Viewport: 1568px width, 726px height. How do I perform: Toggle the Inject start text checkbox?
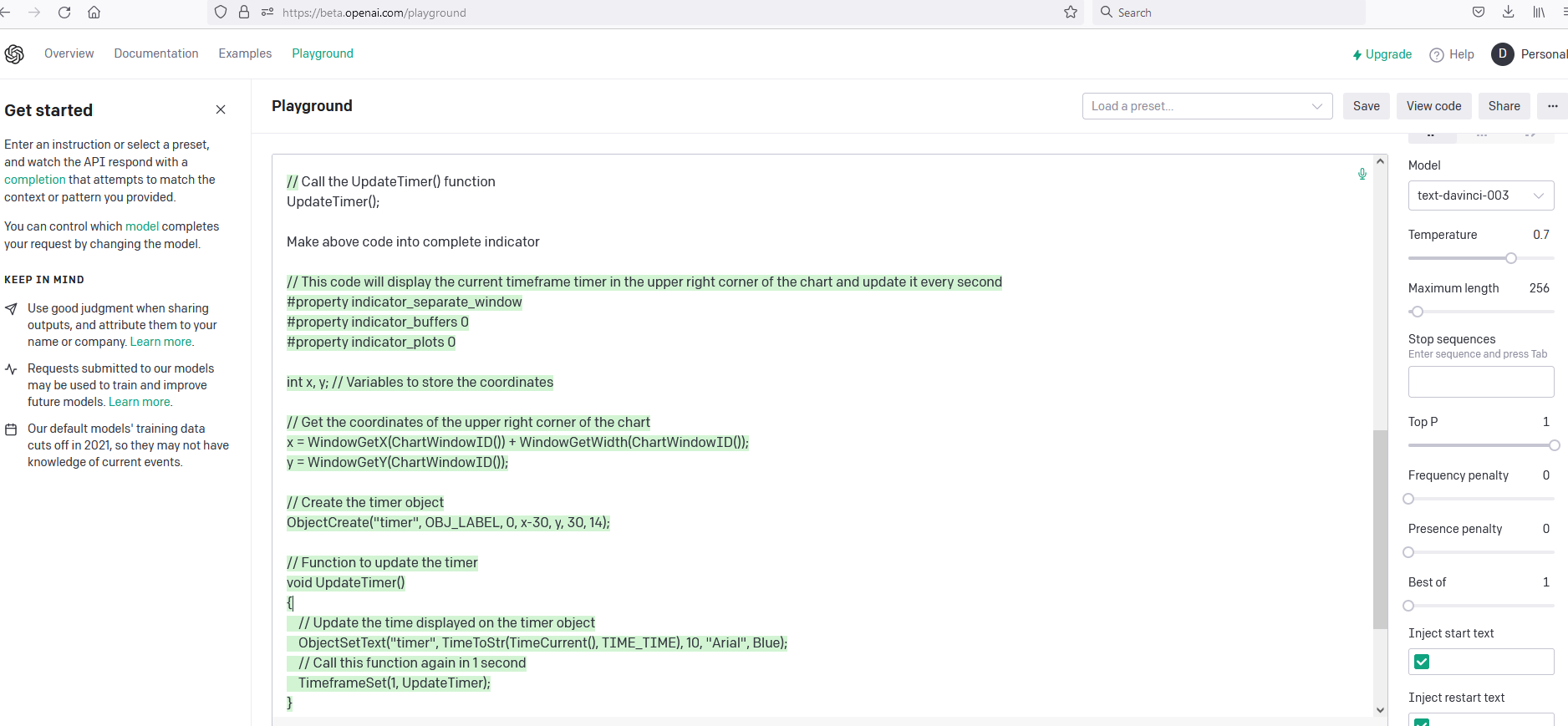click(x=1422, y=662)
